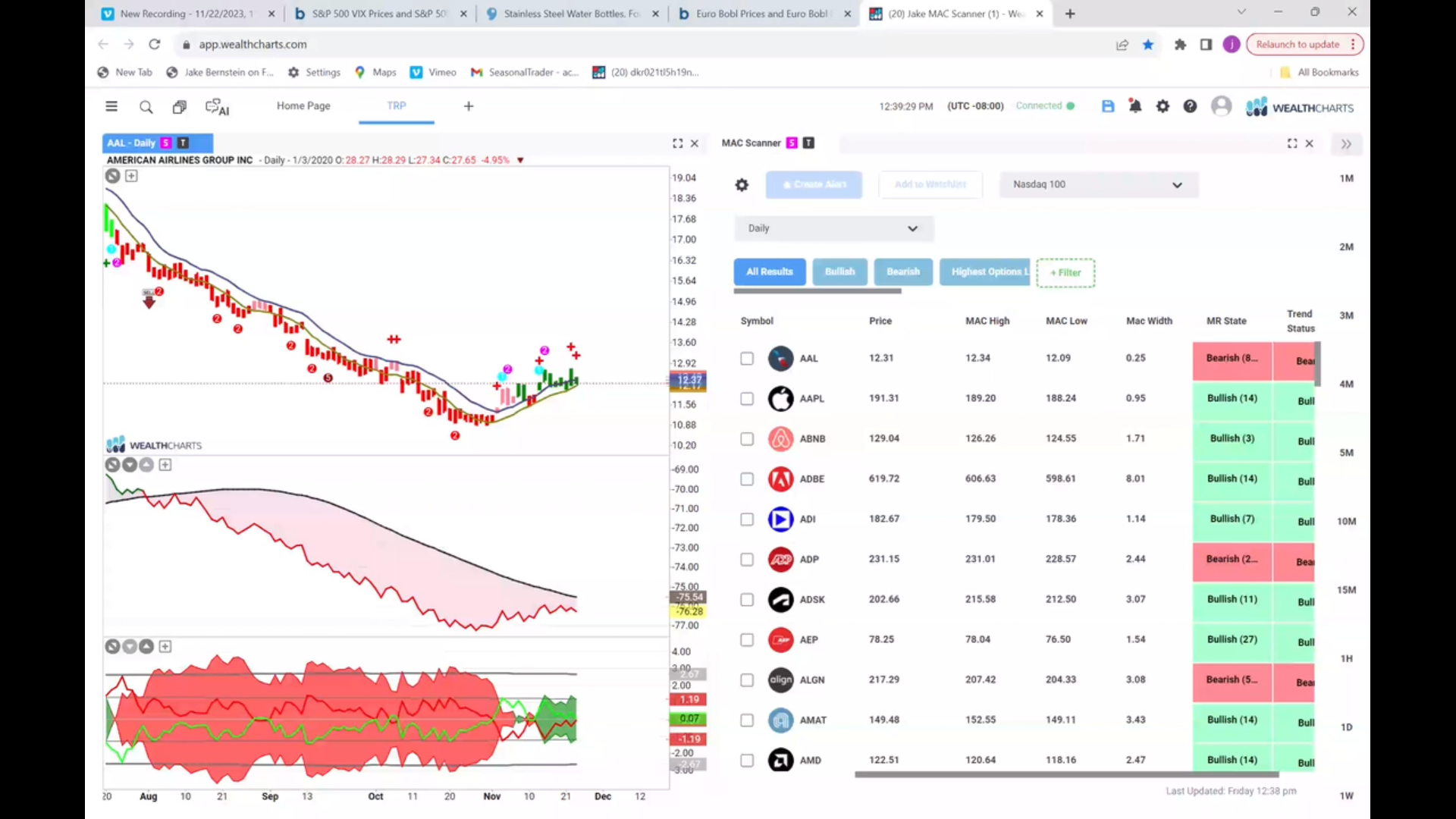
Task: Switch to Euro Bobl Prices browser tab
Action: [x=763, y=14]
